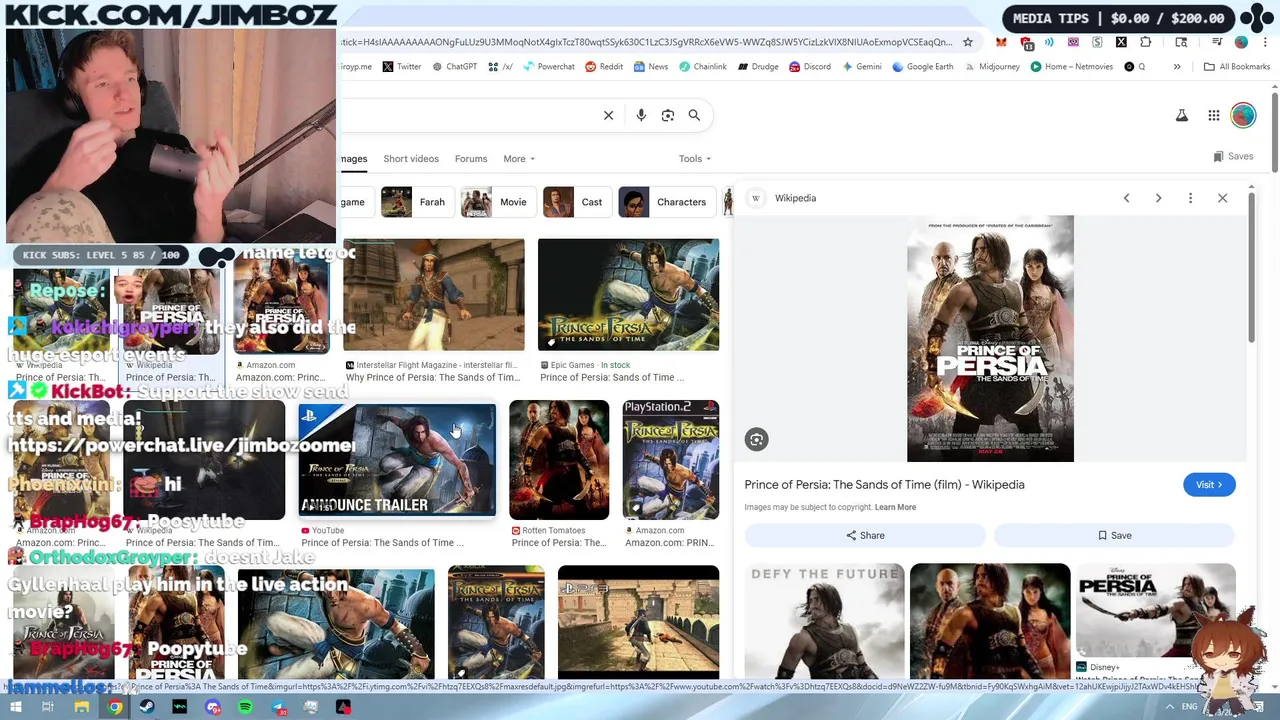The height and width of the screenshot is (720, 1280).
Task: Open the large movie poster preview image
Action: click(x=990, y=339)
